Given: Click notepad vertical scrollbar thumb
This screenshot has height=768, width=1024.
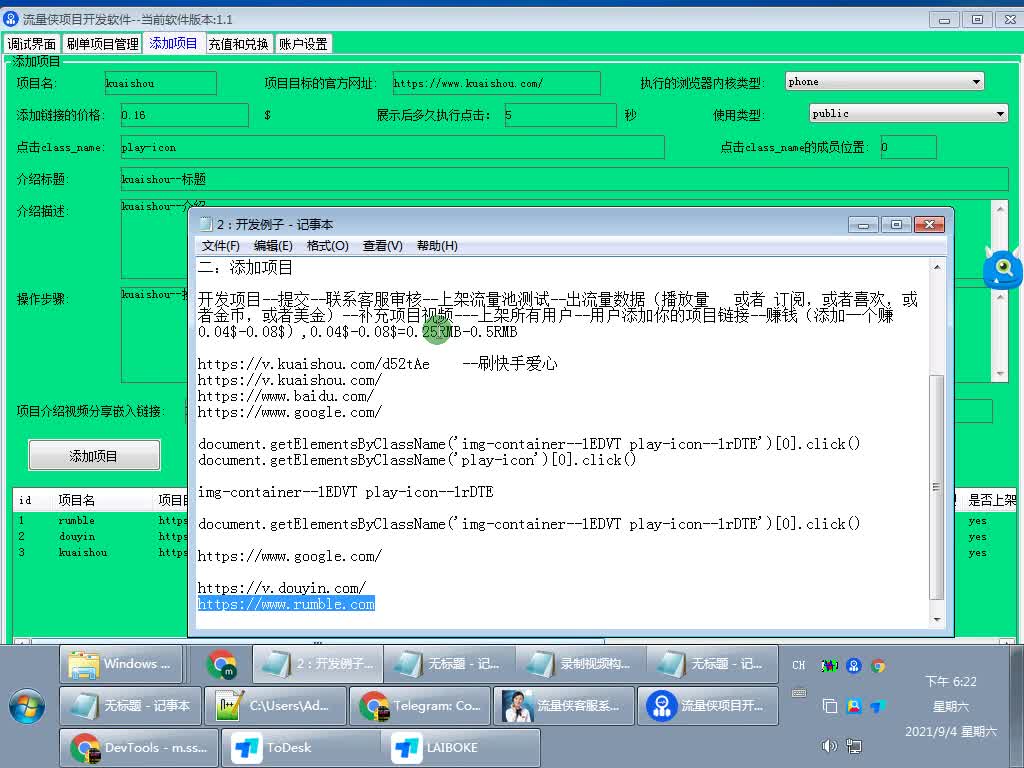Looking at the screenshot, I should point(936,487).
